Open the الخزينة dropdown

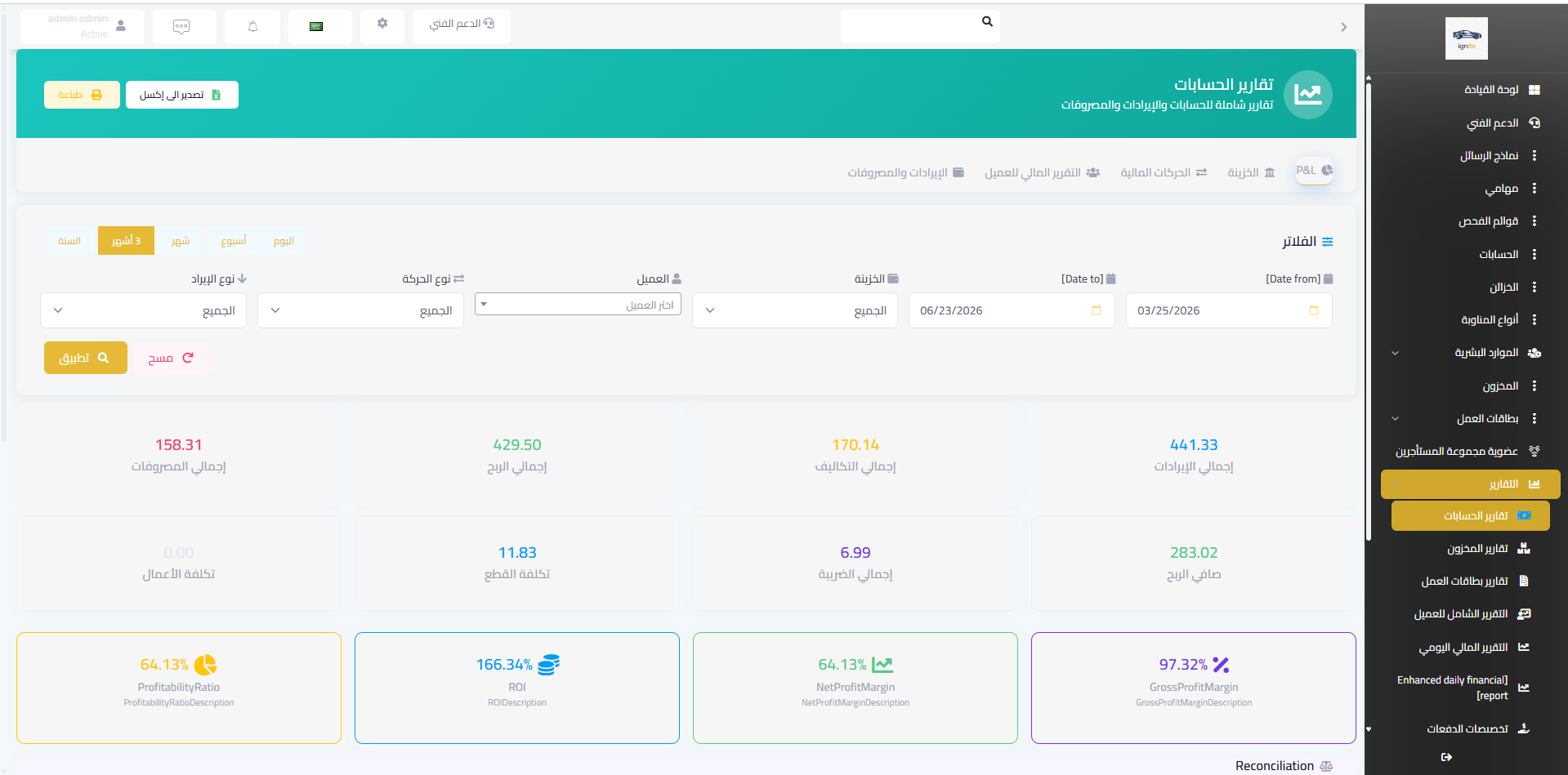pyautogui.click(x=795, y=310)
